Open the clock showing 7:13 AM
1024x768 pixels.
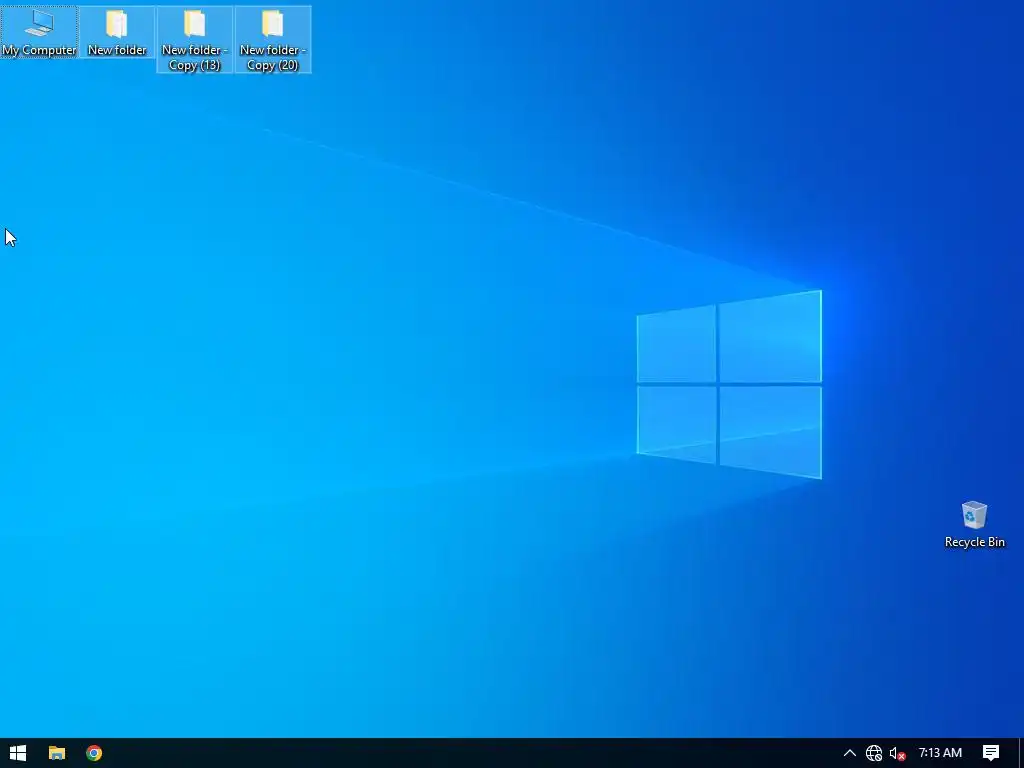click(940, 753)
